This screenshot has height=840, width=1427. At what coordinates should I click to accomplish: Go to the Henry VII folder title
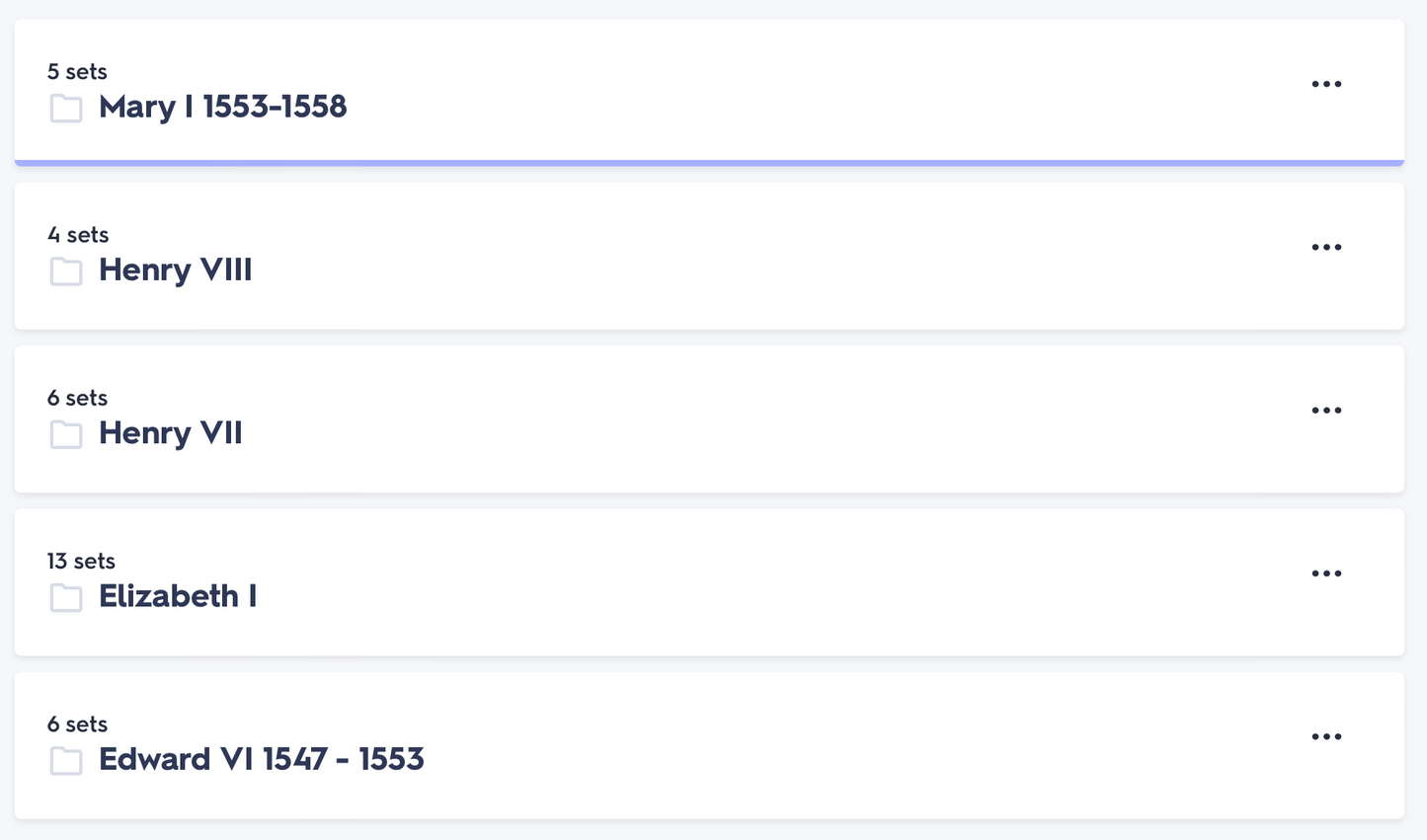coord(170,432)
